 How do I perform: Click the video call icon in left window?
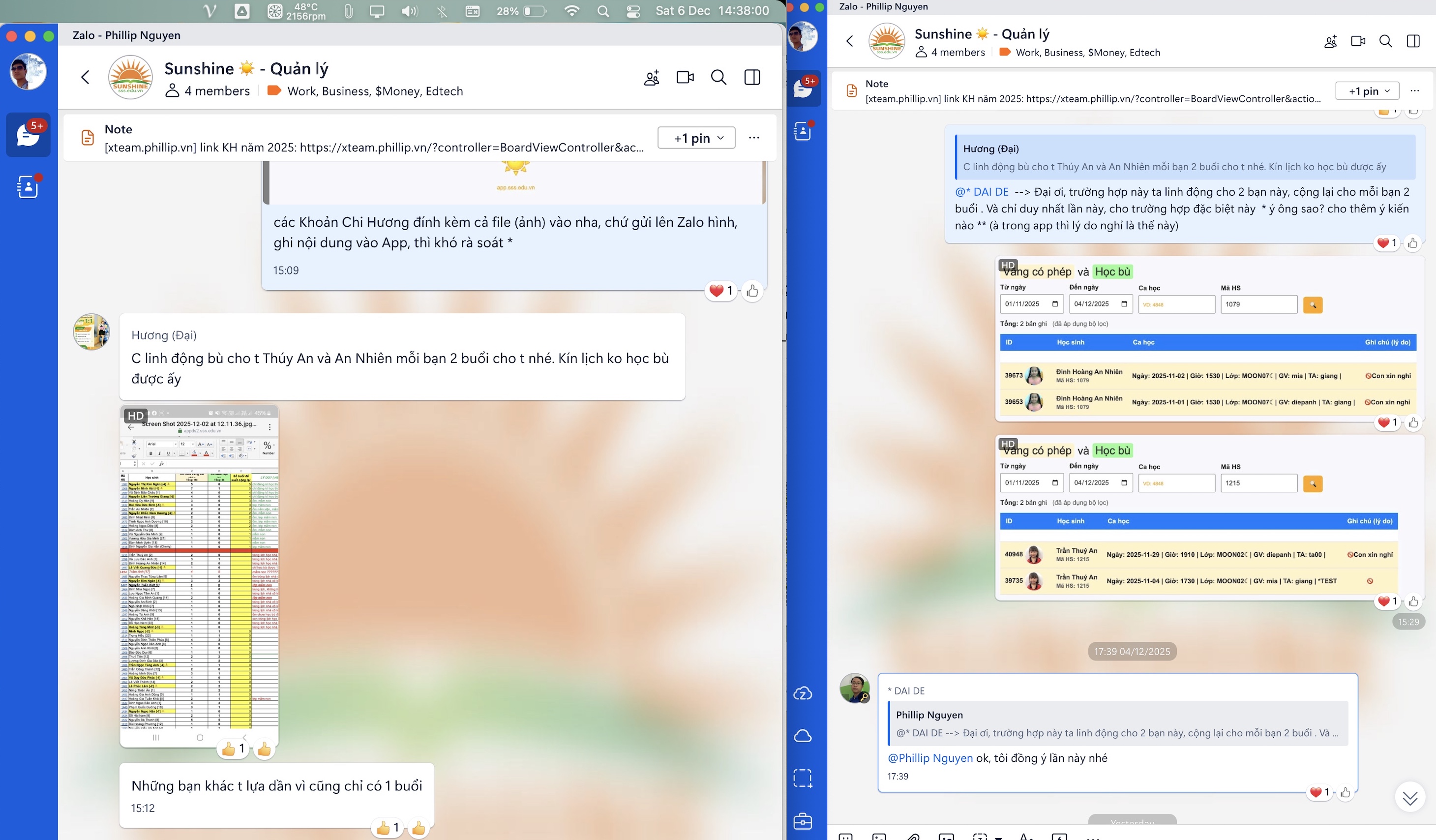(x=685, y=77)
